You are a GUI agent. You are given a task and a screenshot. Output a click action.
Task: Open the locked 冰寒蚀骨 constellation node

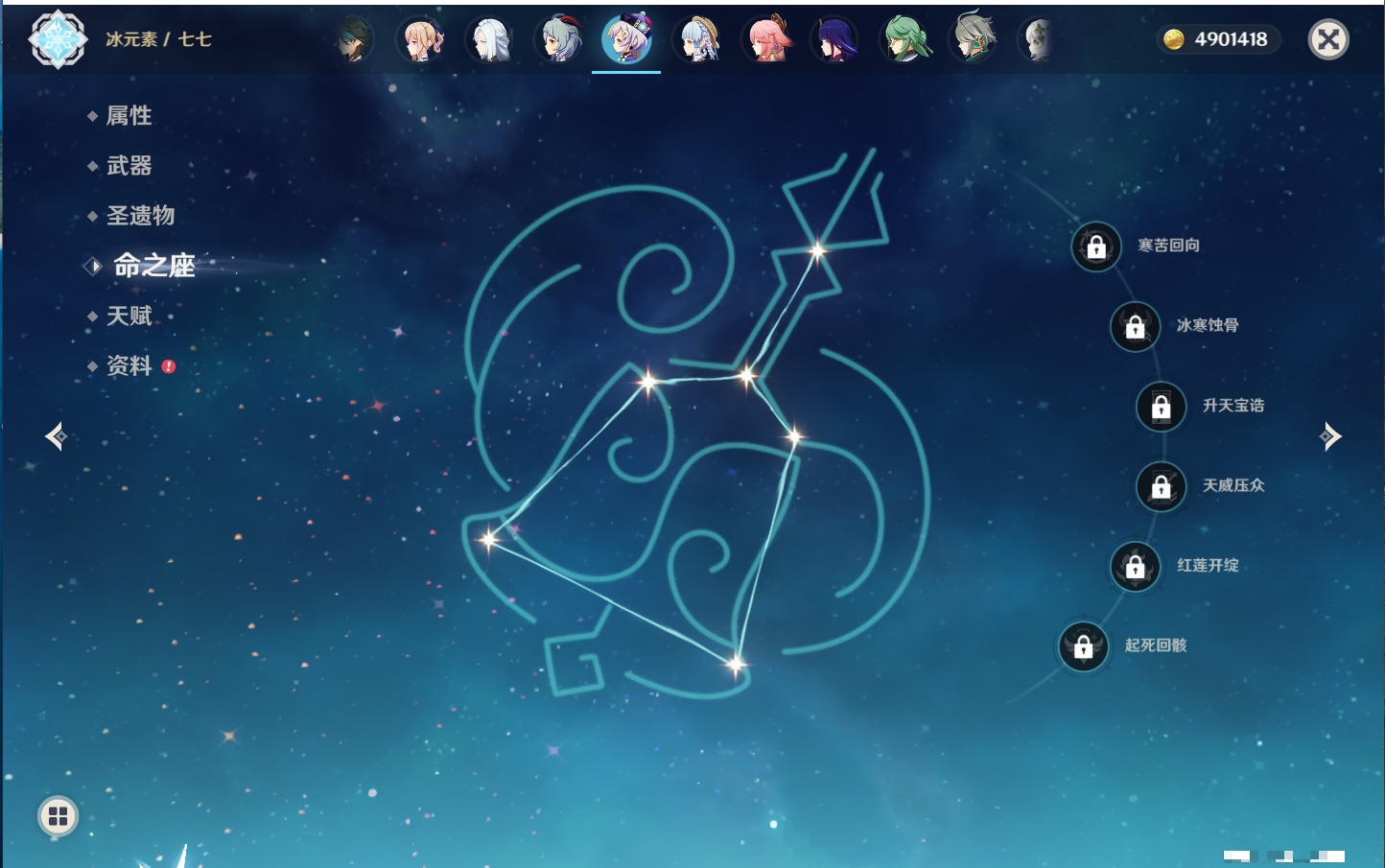(x=1136, y=326)
